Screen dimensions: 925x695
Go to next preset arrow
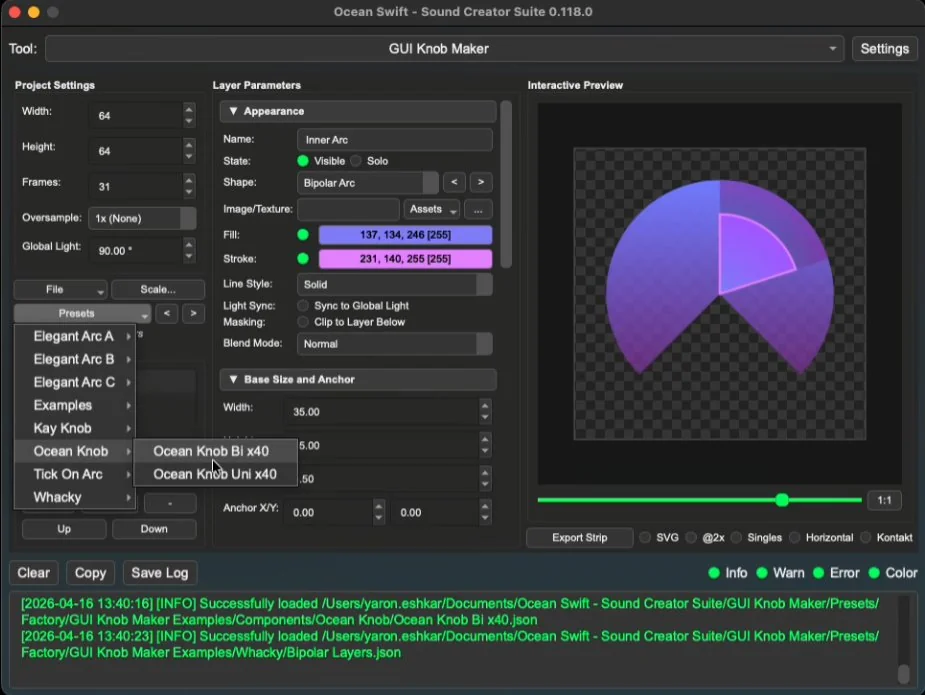(x=193, y=313)
